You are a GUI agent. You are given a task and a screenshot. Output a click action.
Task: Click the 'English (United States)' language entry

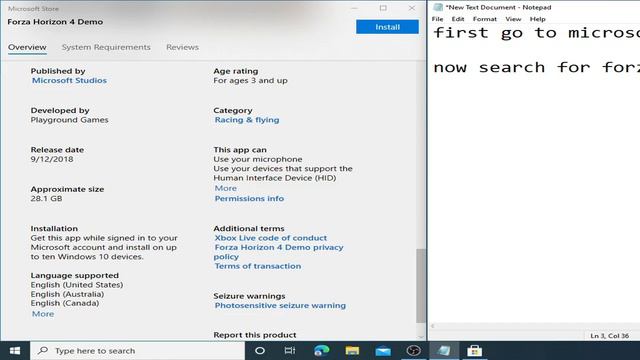pos(77,284)
